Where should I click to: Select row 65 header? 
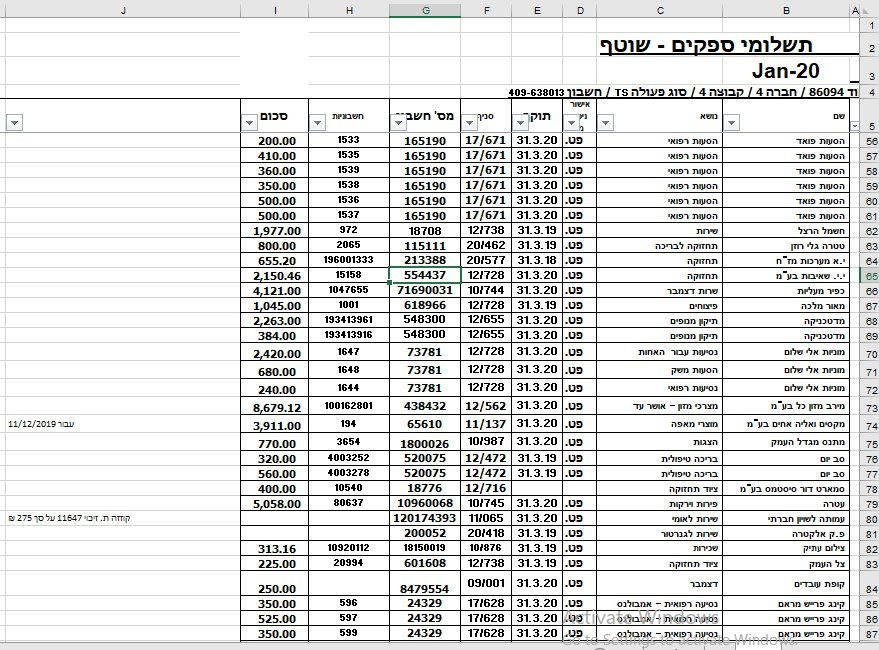click(869, 275)
